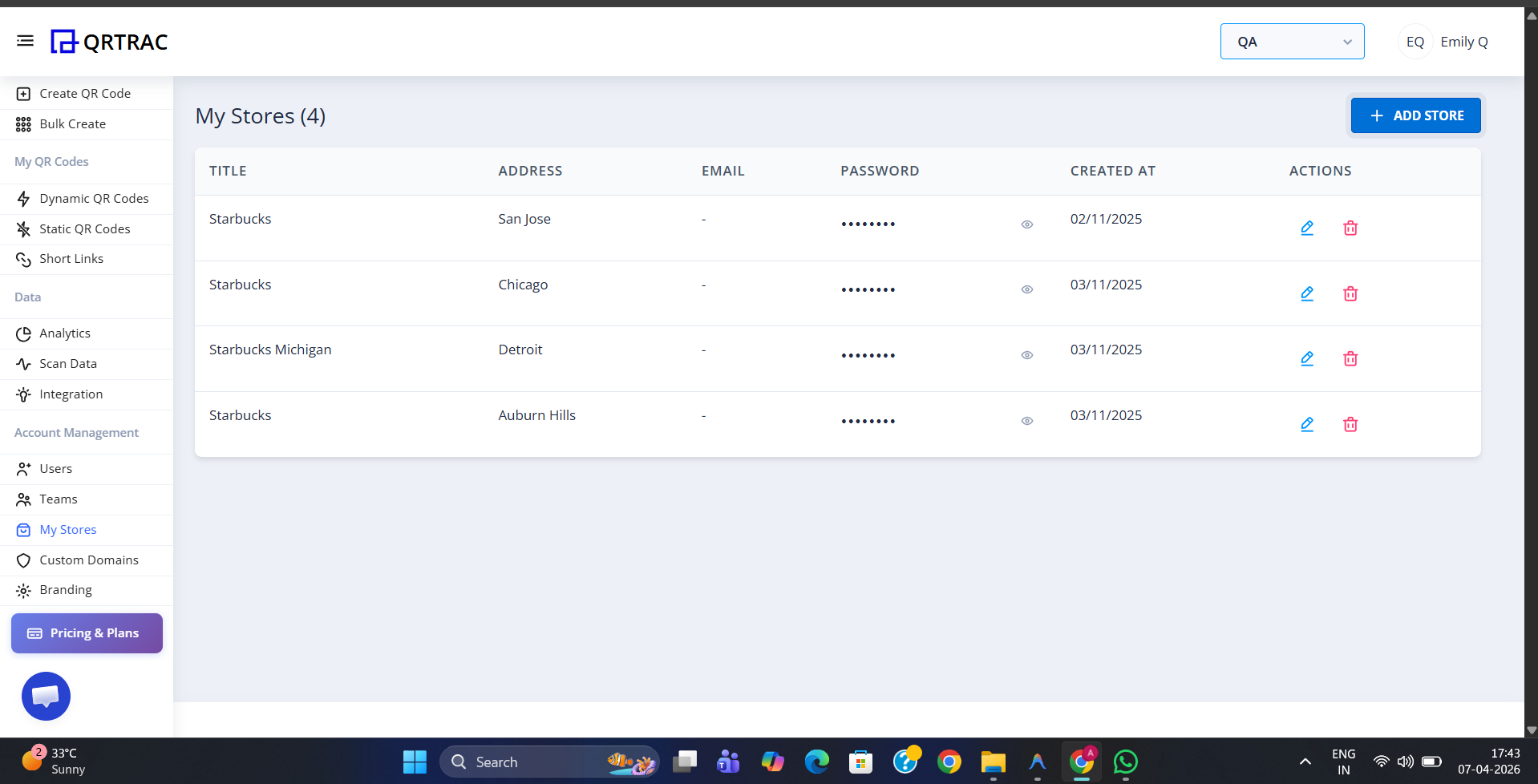This screenshot has width=1538, height=784.
Task: Navigate to the Teams section
Action: point(58,499)
